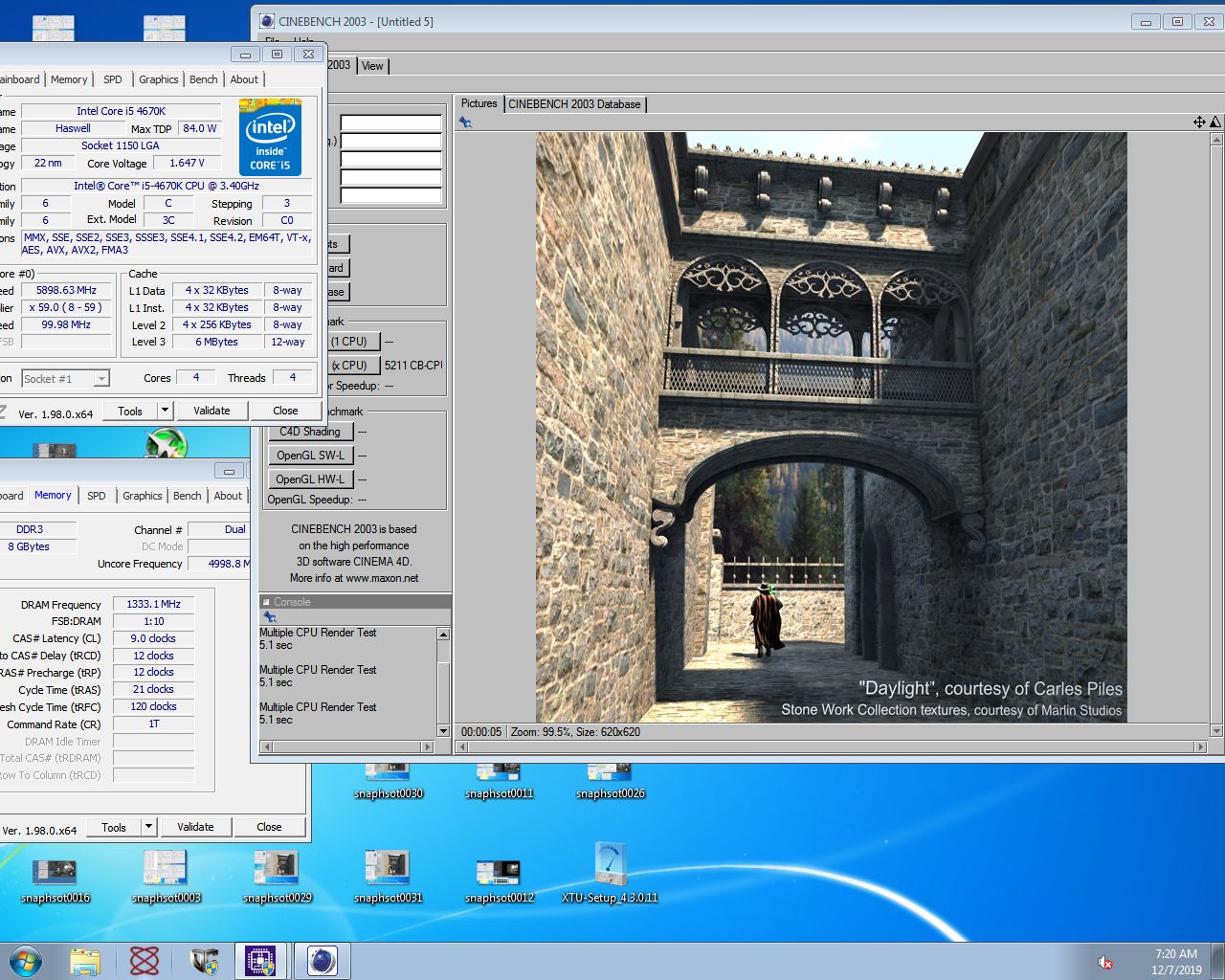Open SPD tab in lower CPU-Z window
The width and height of the screenshot is (1225, 980).
(97, 496)
